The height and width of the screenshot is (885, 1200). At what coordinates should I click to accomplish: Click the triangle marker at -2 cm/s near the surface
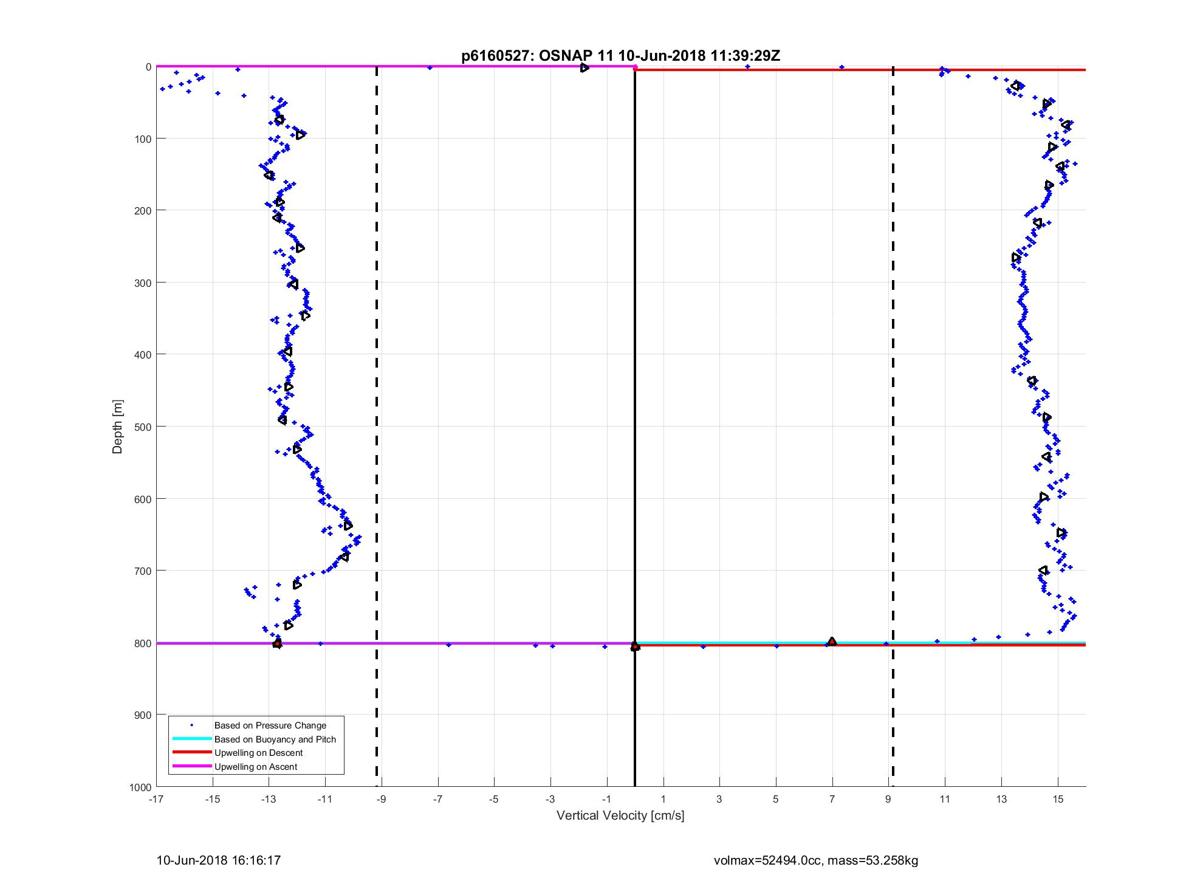tap(584, 68)
